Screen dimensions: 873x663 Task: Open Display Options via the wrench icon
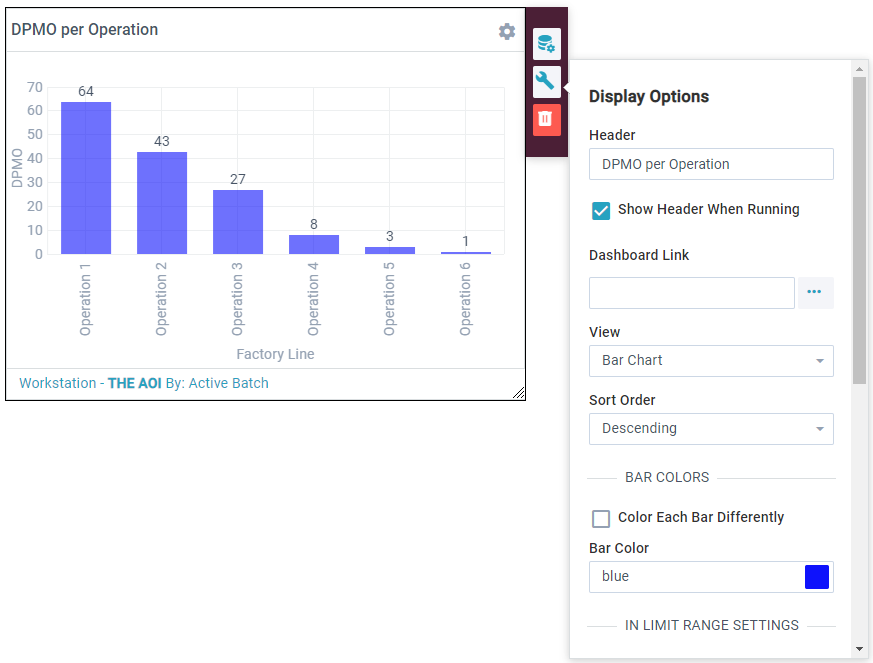[545, 82]
